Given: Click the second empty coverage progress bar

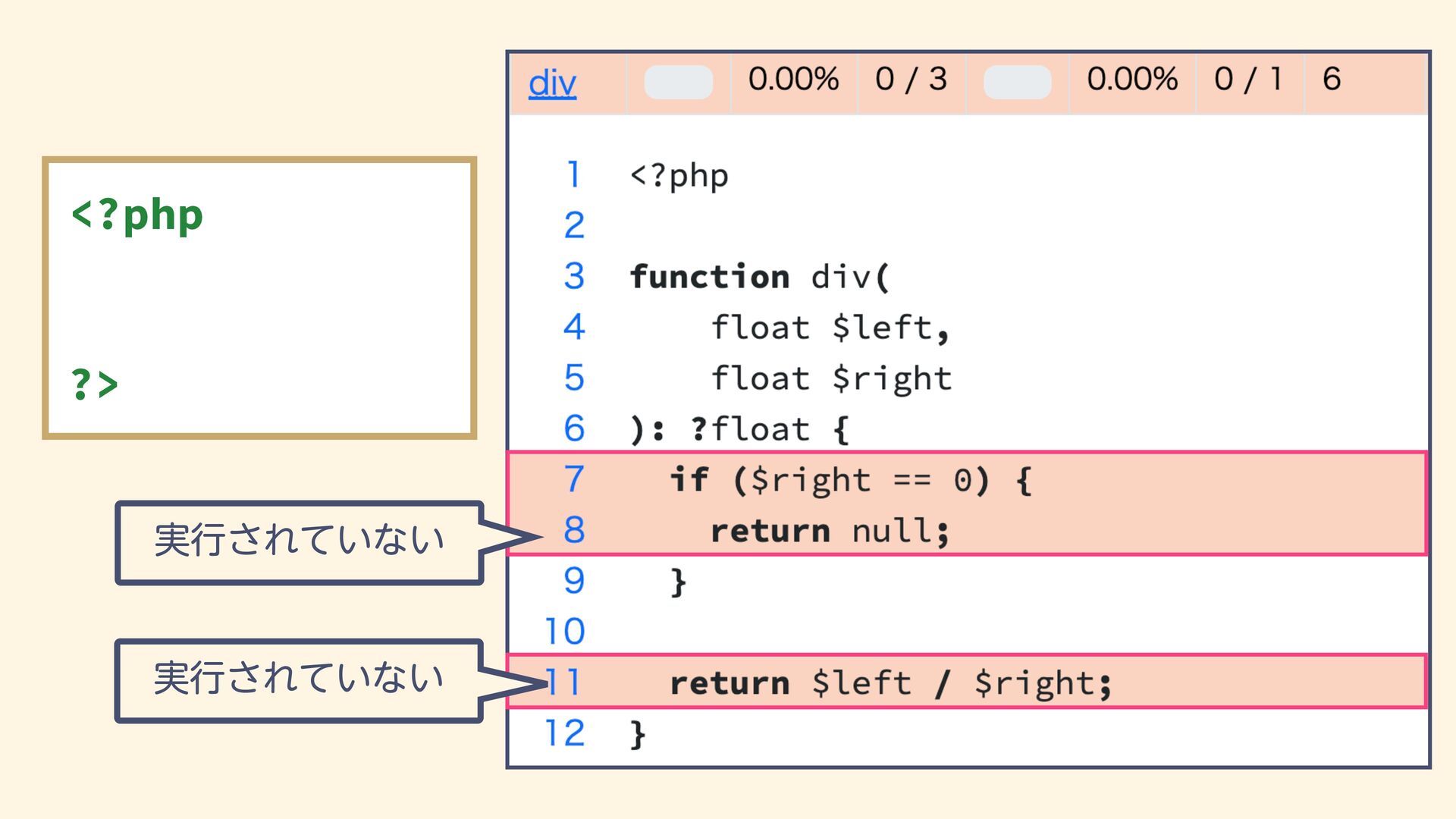Looking at the screenshot, I should 1017,82.
